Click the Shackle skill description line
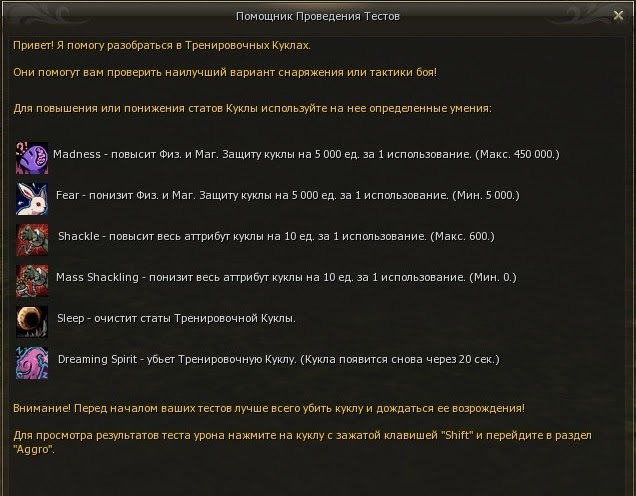The width and height of the screenshot is (636, 496). (276, 237)
